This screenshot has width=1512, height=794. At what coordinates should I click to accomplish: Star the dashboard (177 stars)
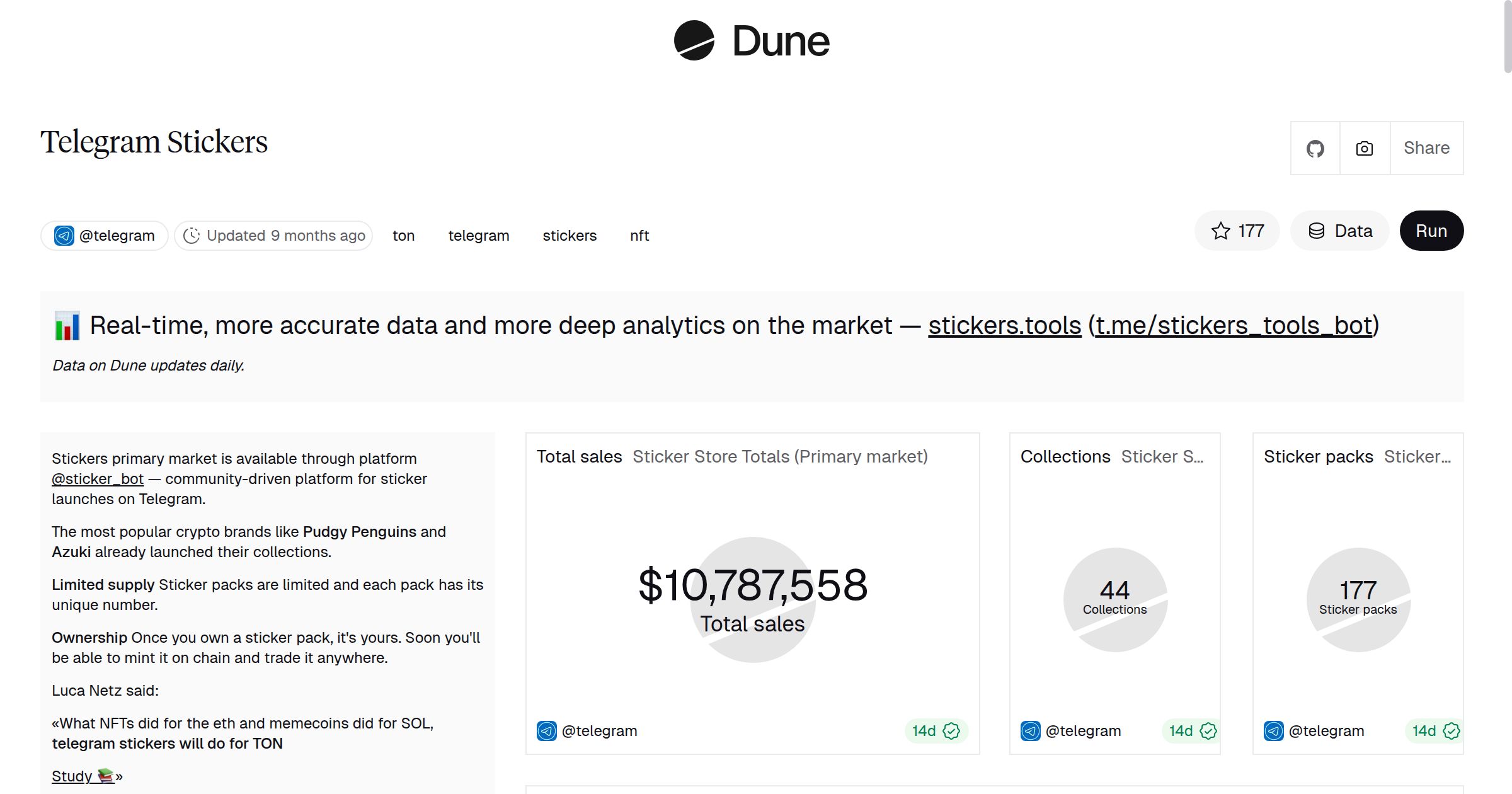tap(1237, 231)
